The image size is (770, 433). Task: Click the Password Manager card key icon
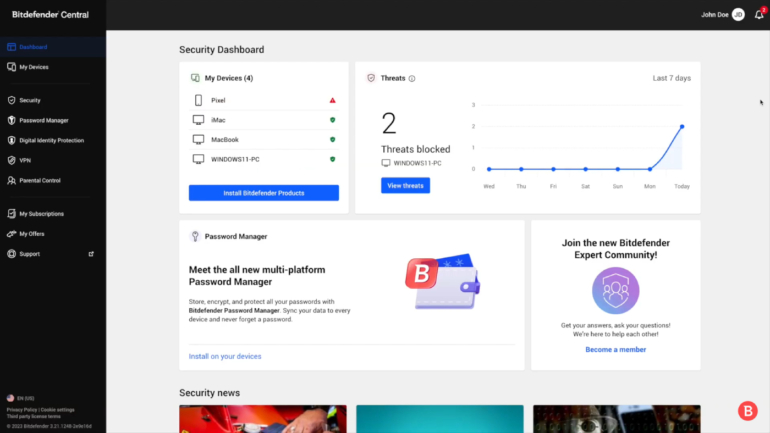coord(195,236)
